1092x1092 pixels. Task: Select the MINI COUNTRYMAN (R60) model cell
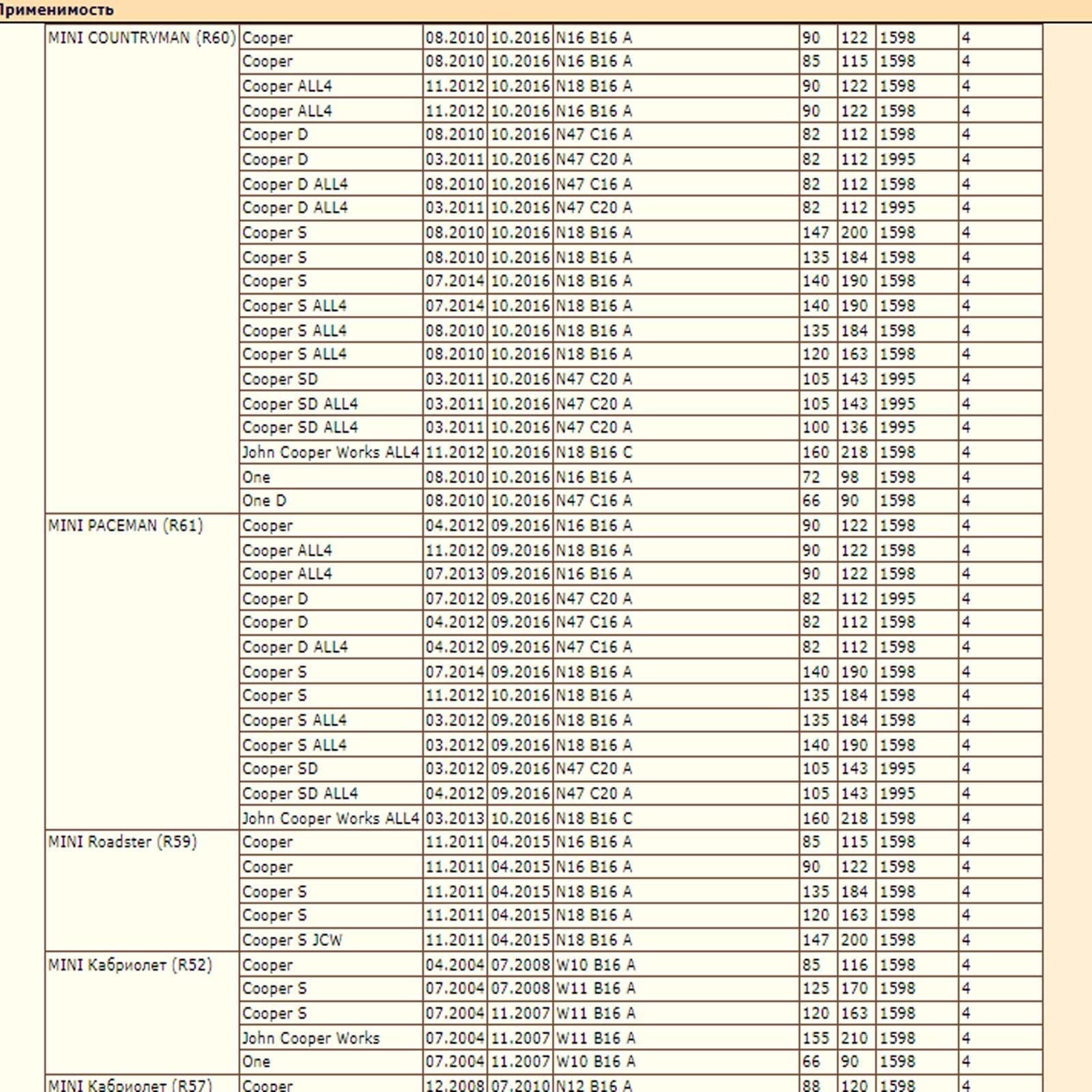point(142,38)
